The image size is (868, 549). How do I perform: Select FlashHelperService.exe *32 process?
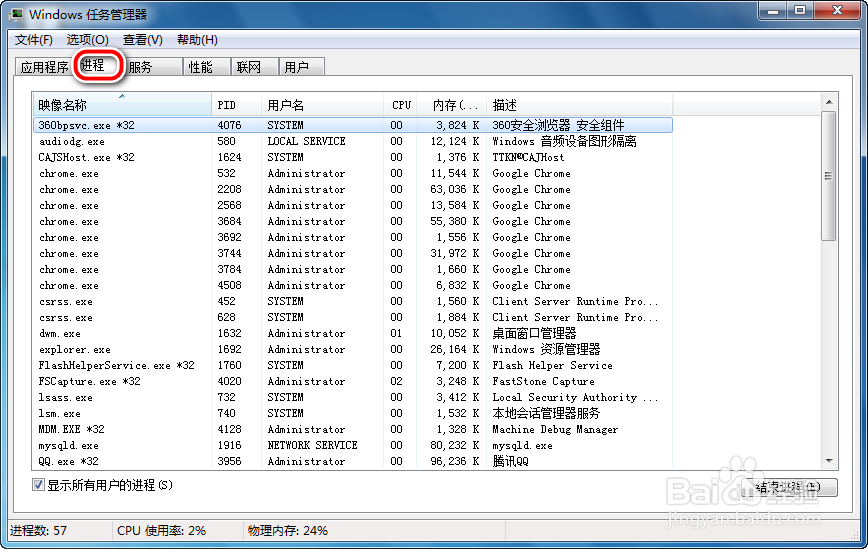pyautogui.click(x=353, y=366)
